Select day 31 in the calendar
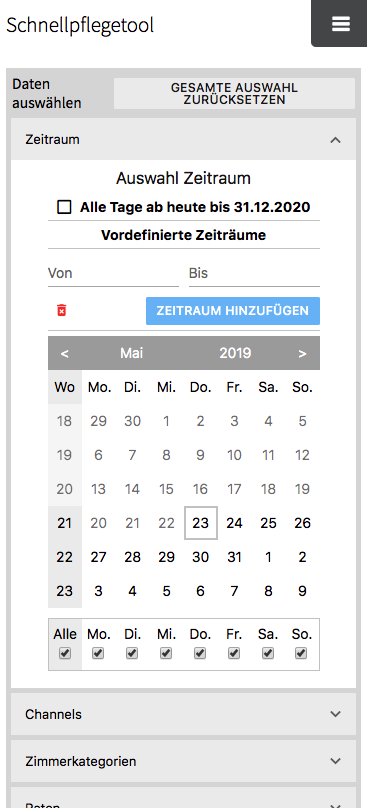This screenshot has height=808, width=367. pyautogui.click(x=234, y=557)
